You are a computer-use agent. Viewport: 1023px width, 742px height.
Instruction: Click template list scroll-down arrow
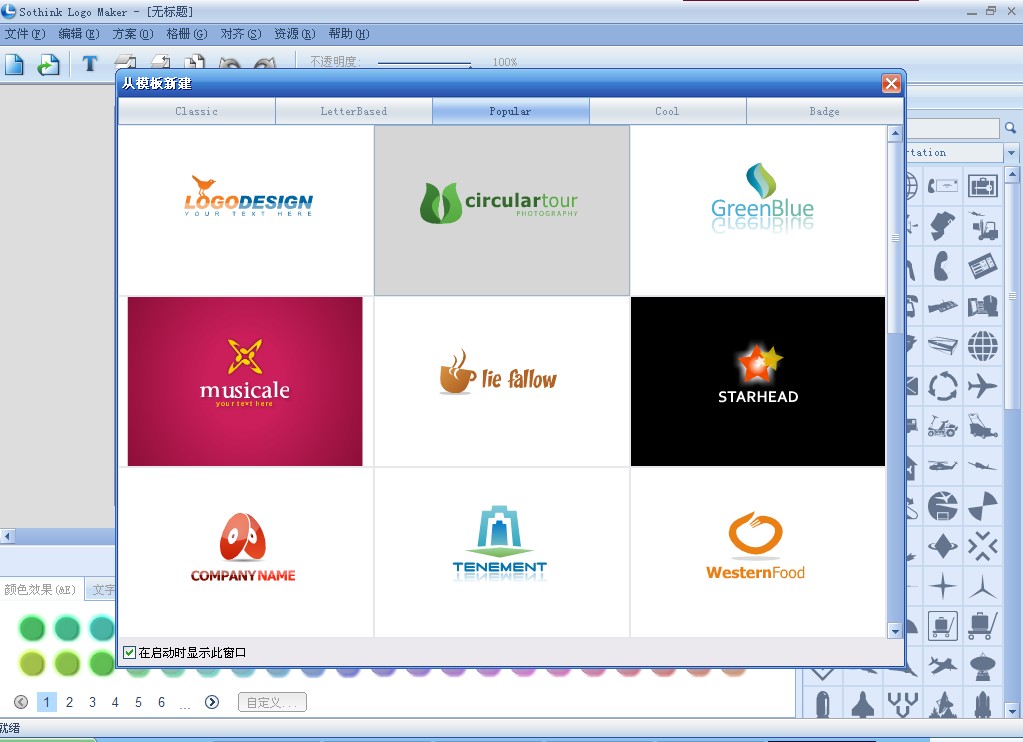point(895,631)
